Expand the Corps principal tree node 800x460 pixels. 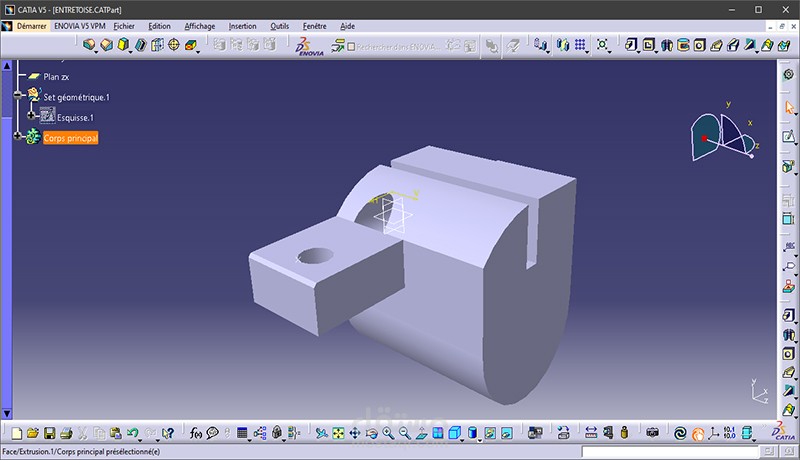pyautogui.click(x=18, y=136)
